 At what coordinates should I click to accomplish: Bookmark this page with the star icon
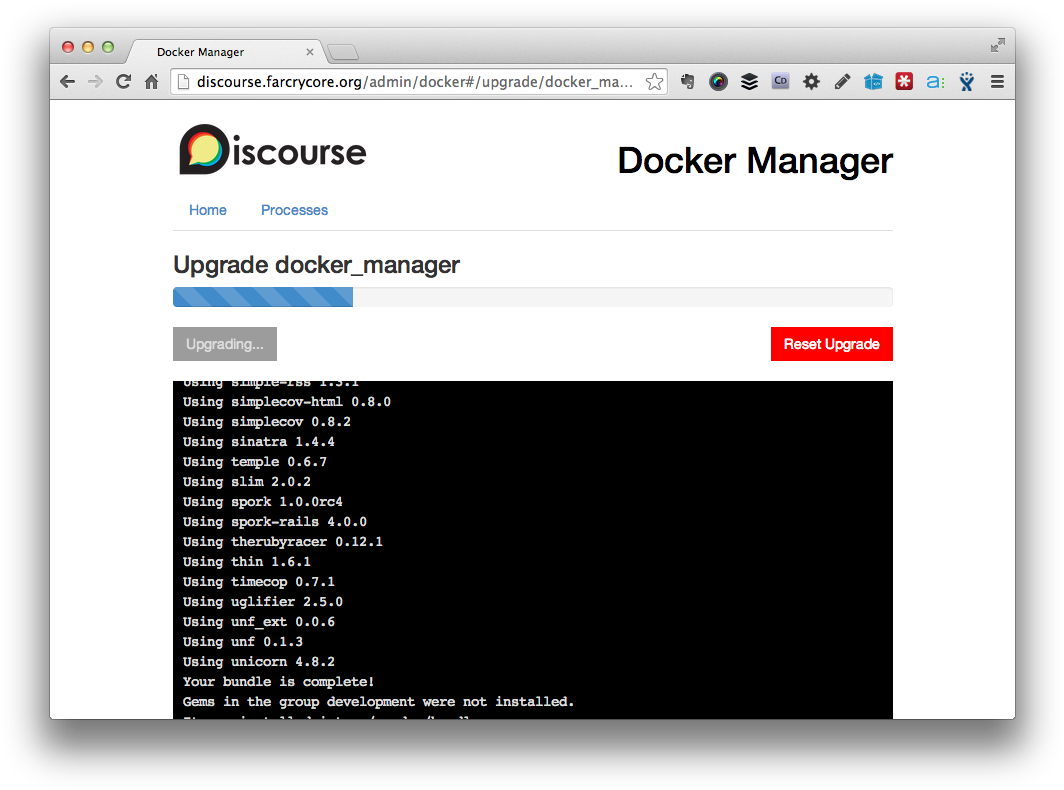click(x=654, y=82)
